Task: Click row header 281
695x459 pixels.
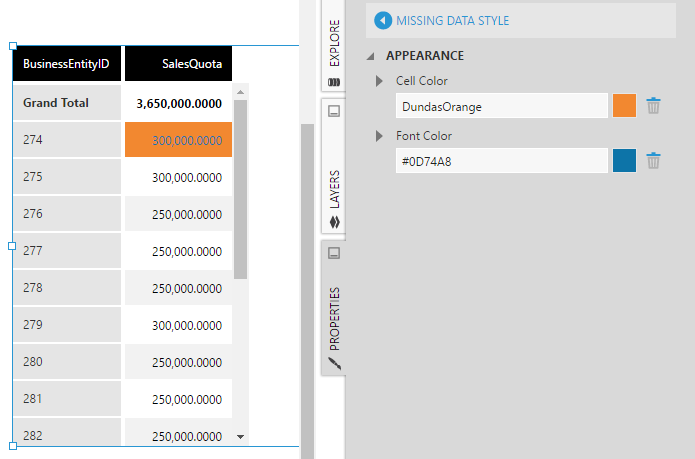Action: coord(66,399)
